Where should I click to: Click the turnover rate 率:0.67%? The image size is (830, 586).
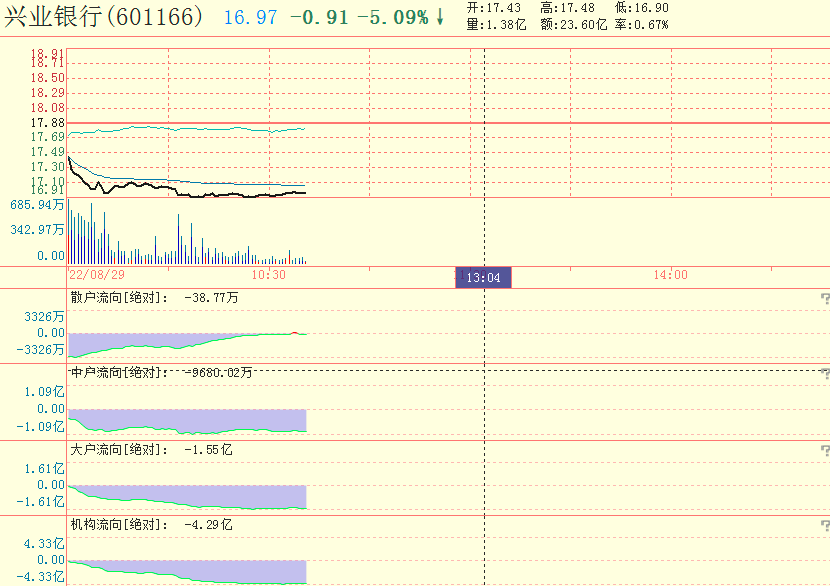pos(642,24)
